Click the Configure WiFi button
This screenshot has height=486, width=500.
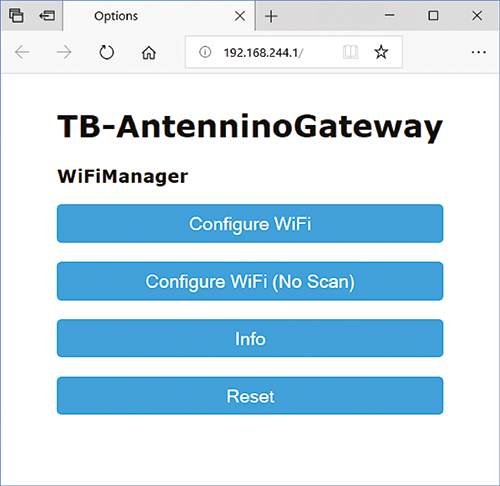[250, 223]
